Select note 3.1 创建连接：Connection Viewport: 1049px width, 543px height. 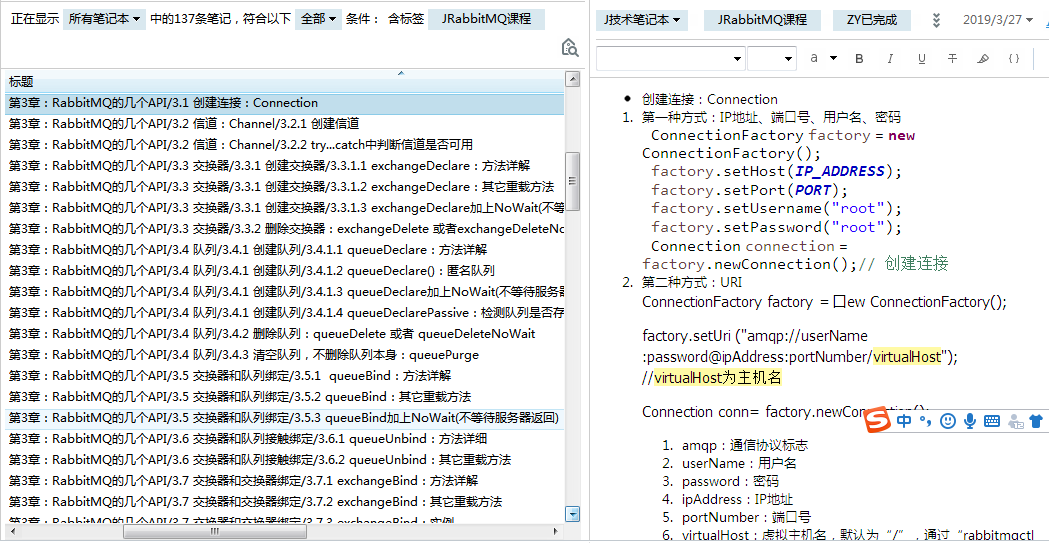pyautogui.click(x=285, y=103)
